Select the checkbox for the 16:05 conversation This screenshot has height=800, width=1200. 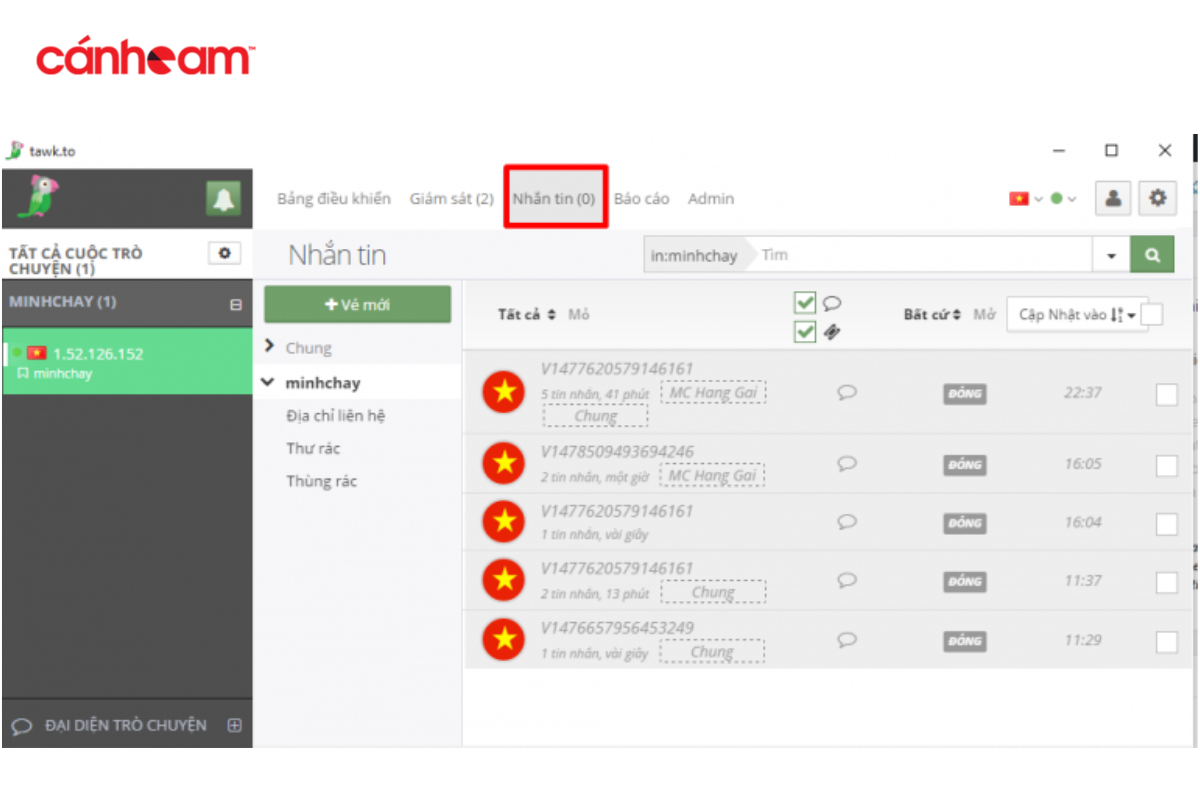point(1166,466)
